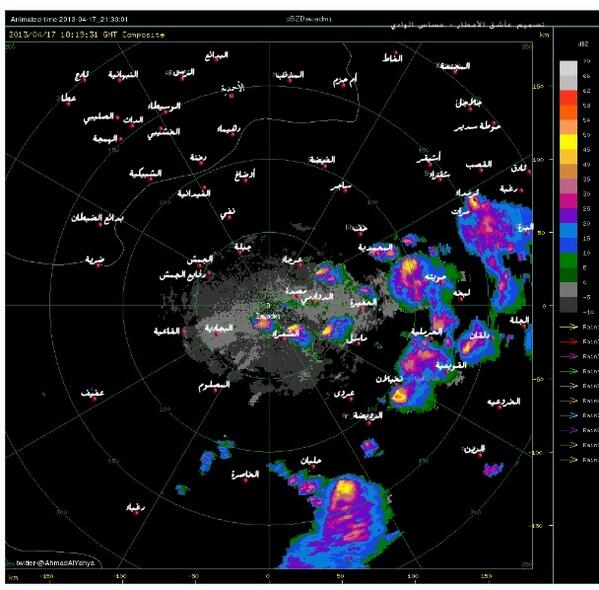Click the '-100' tick on the bottom km axis

click(x=120, y=576)
